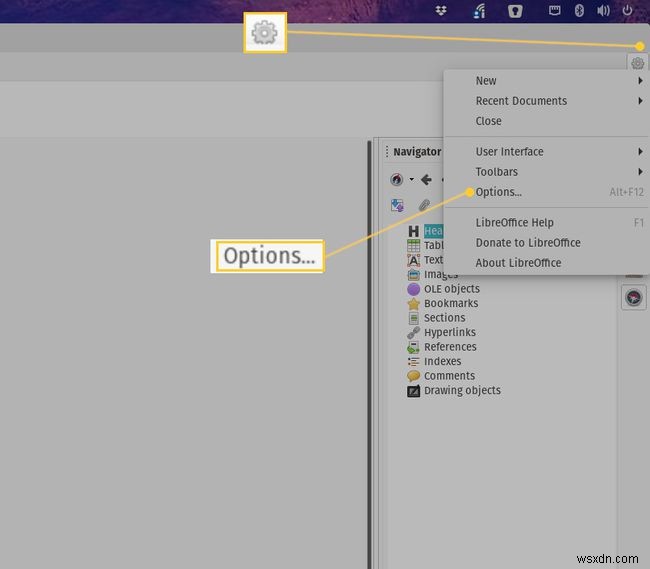
Task: Click the Sections page icon
Action: [x=413, y=318]
